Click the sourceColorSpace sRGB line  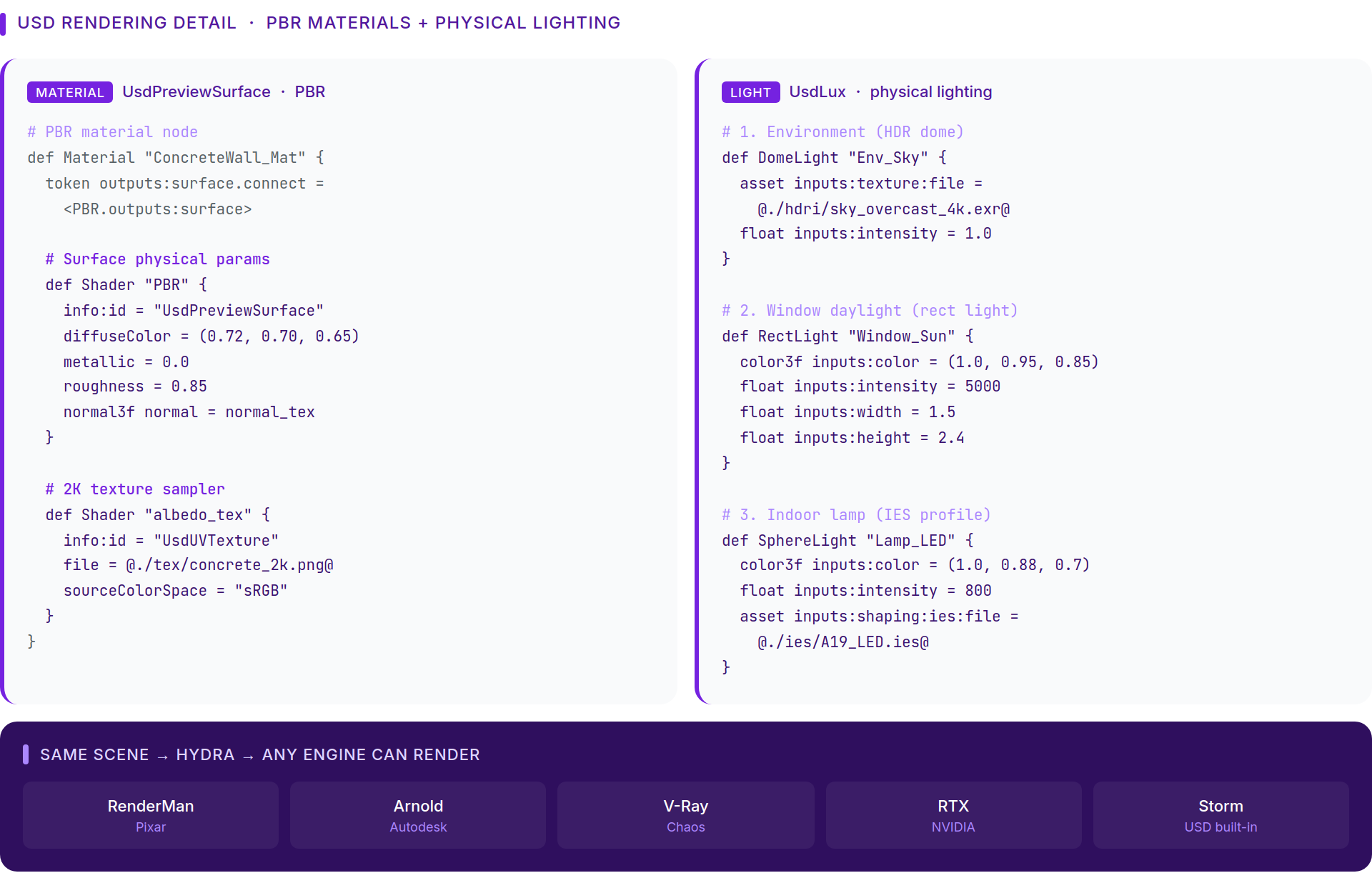tap(176, 591)
